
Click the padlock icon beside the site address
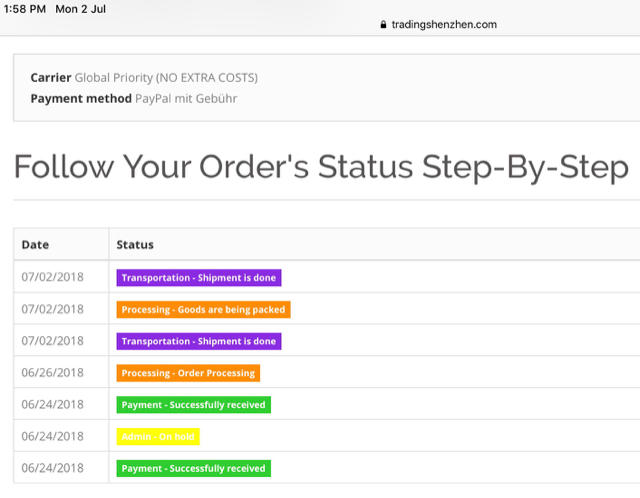(x=383, y=24)
